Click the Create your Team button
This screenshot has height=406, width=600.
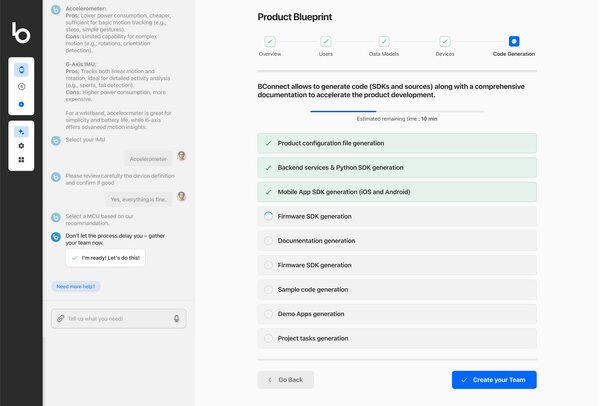click(494, 380)
